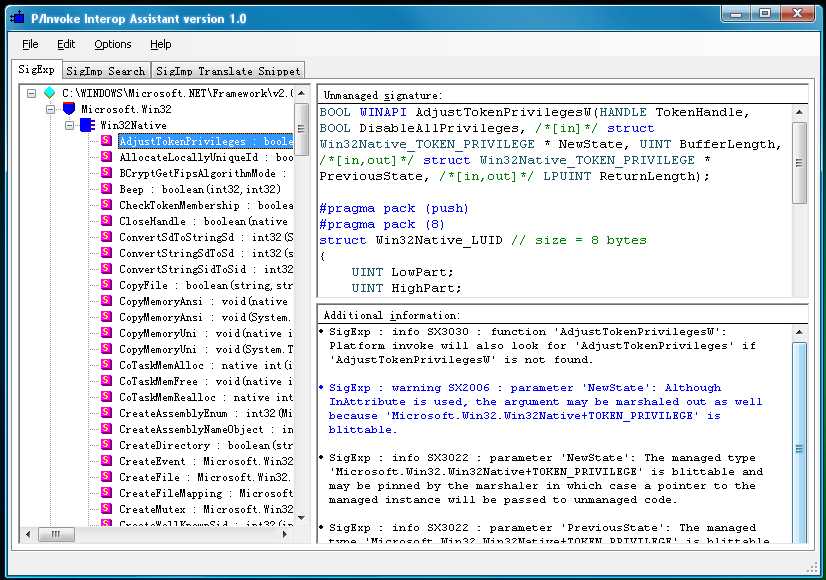The width and height of the screenshot is (826, 580).
Task: Click the P/Invoke Interop Assistant title bar icon
Action: (x=17, y=18)
